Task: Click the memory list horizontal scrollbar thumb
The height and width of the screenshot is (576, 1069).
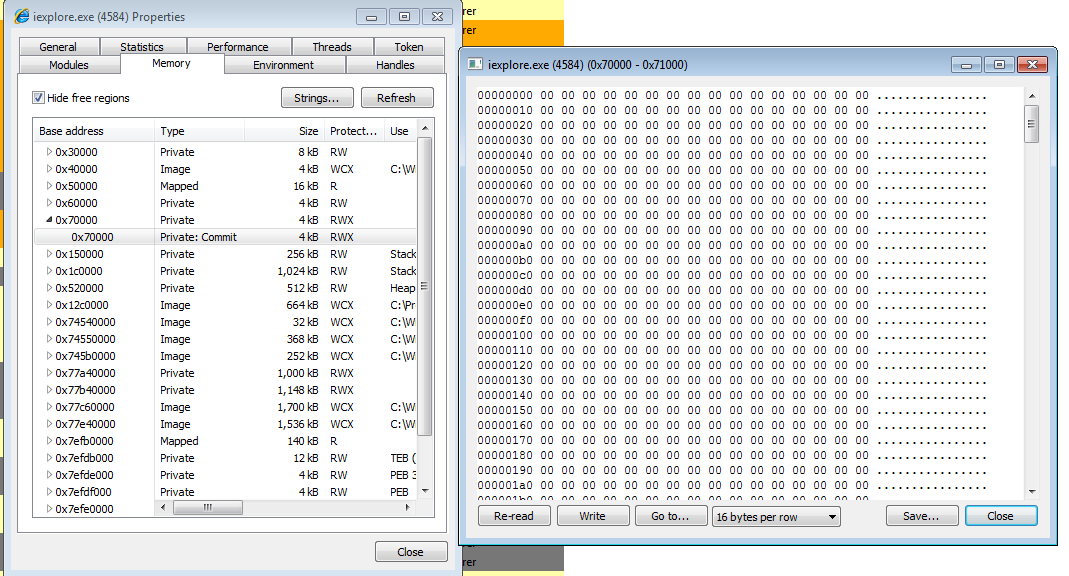Action: tap(208, 507)
